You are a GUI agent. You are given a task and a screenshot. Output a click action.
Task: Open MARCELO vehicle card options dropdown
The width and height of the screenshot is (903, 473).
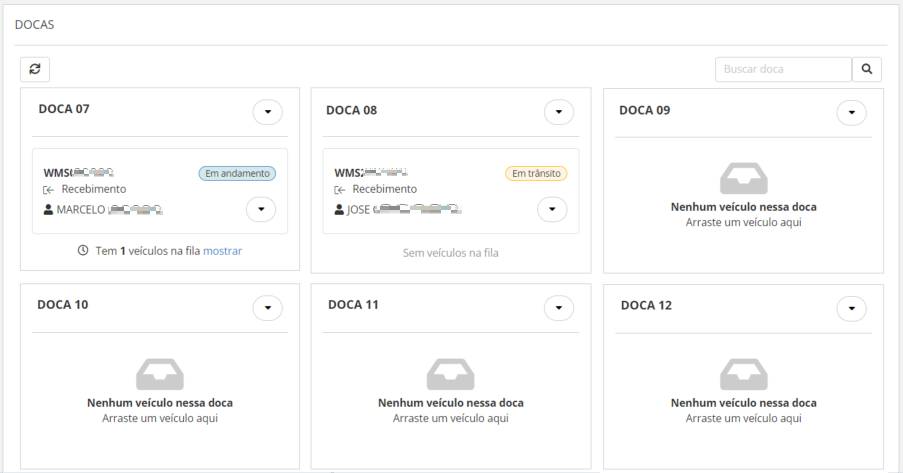[x=260, y=209]
